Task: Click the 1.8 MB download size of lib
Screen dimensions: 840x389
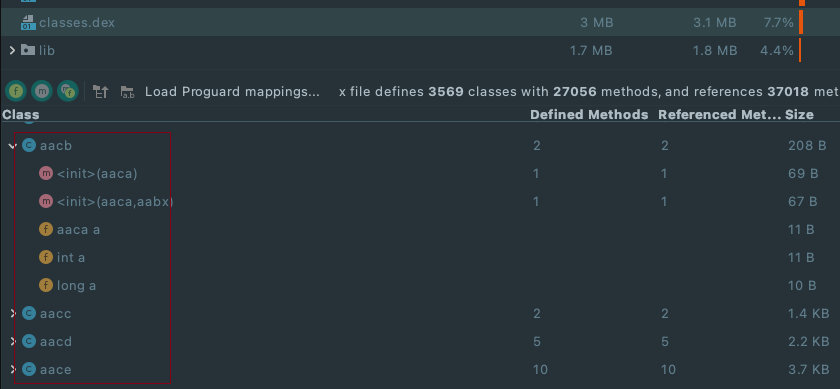Action: (715, 50)
